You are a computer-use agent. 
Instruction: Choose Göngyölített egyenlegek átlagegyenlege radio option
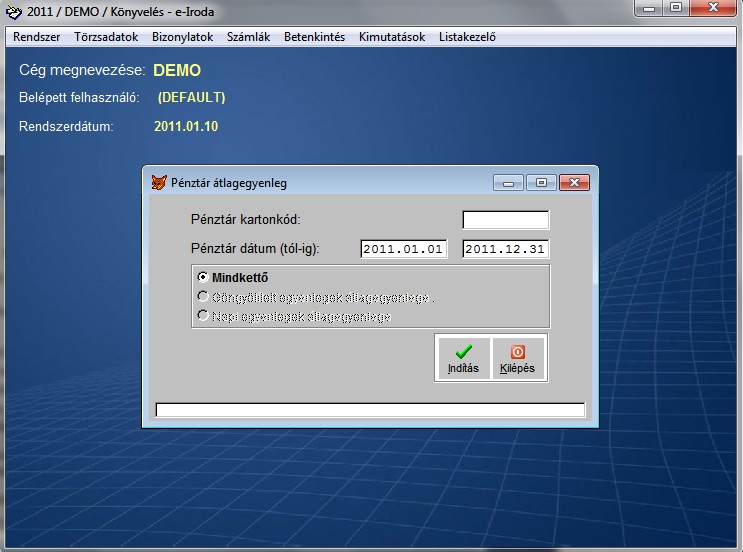tap(203, 297)
